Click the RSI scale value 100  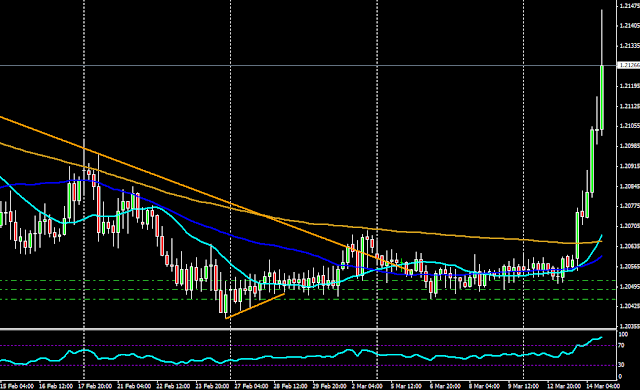[x=623, y=335]
